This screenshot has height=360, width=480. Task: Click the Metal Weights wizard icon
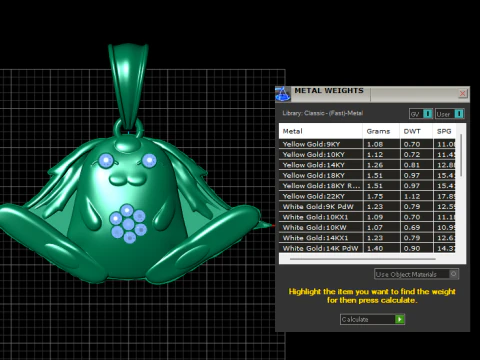[283, 94]
